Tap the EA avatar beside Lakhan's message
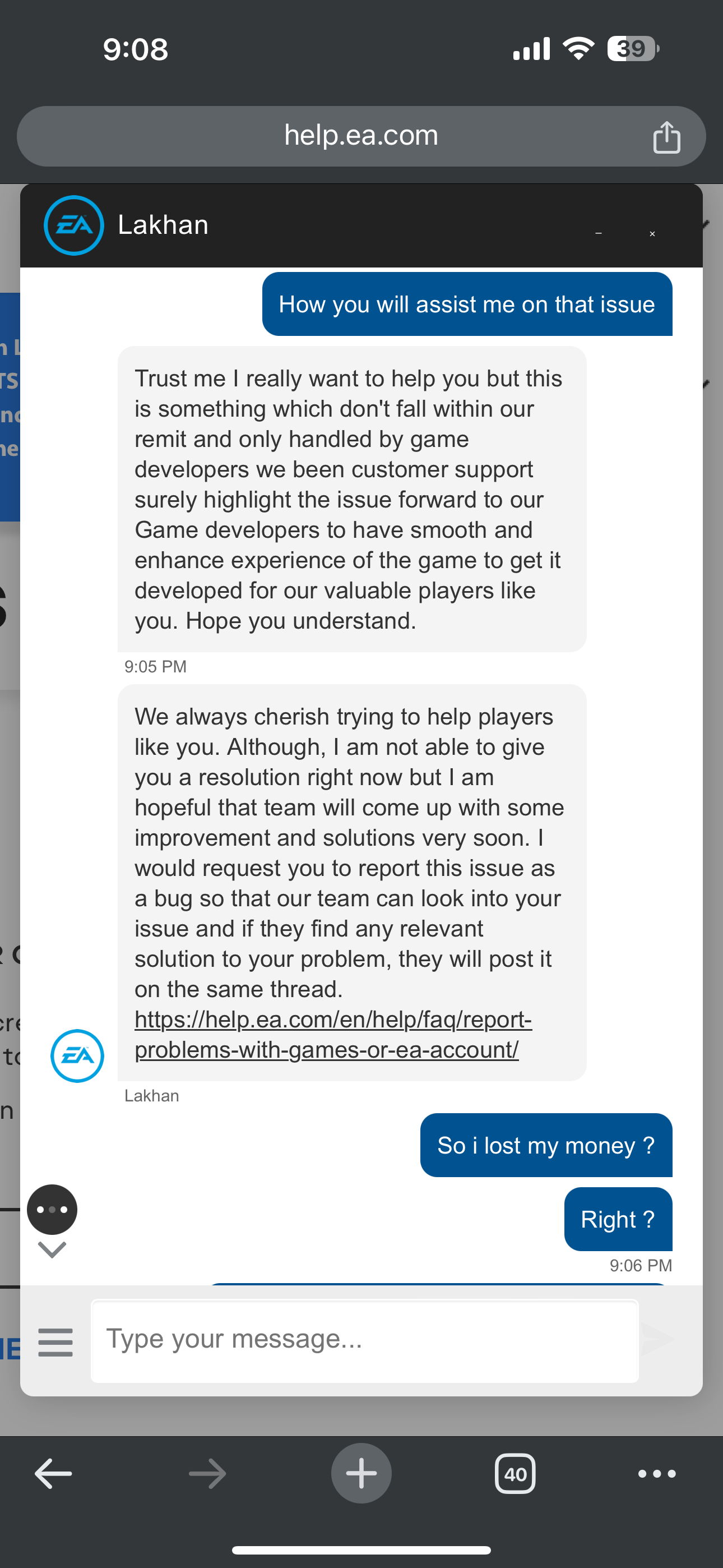 point(77,1055)
